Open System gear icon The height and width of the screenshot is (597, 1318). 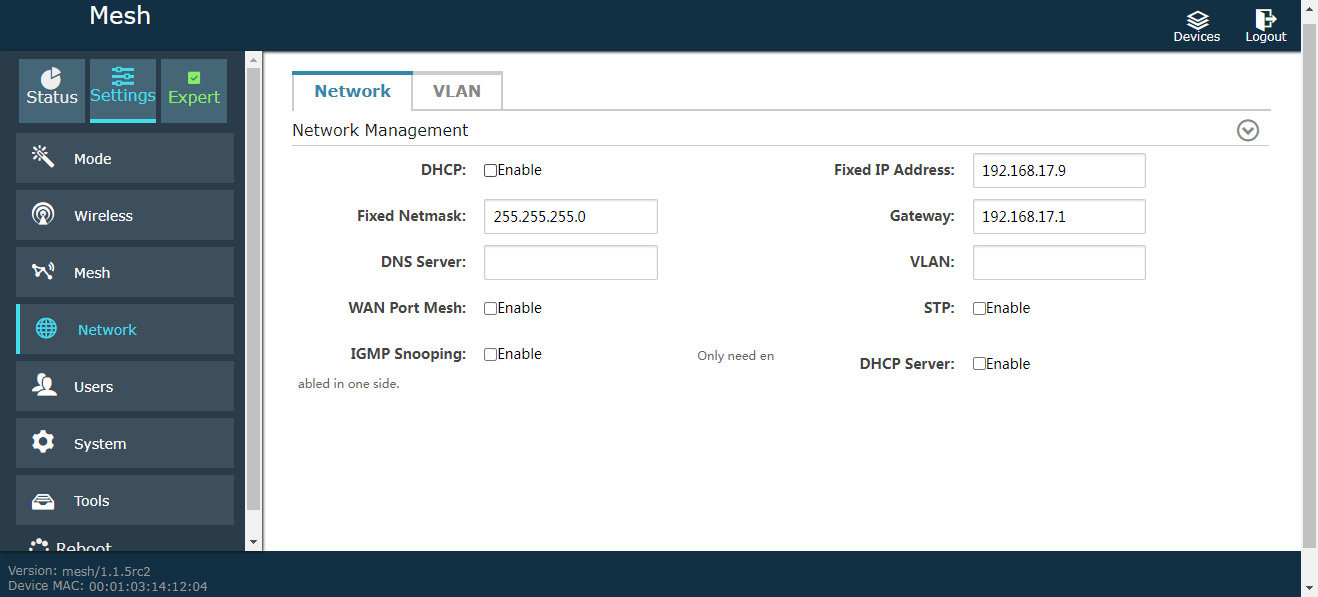(43, 442)
